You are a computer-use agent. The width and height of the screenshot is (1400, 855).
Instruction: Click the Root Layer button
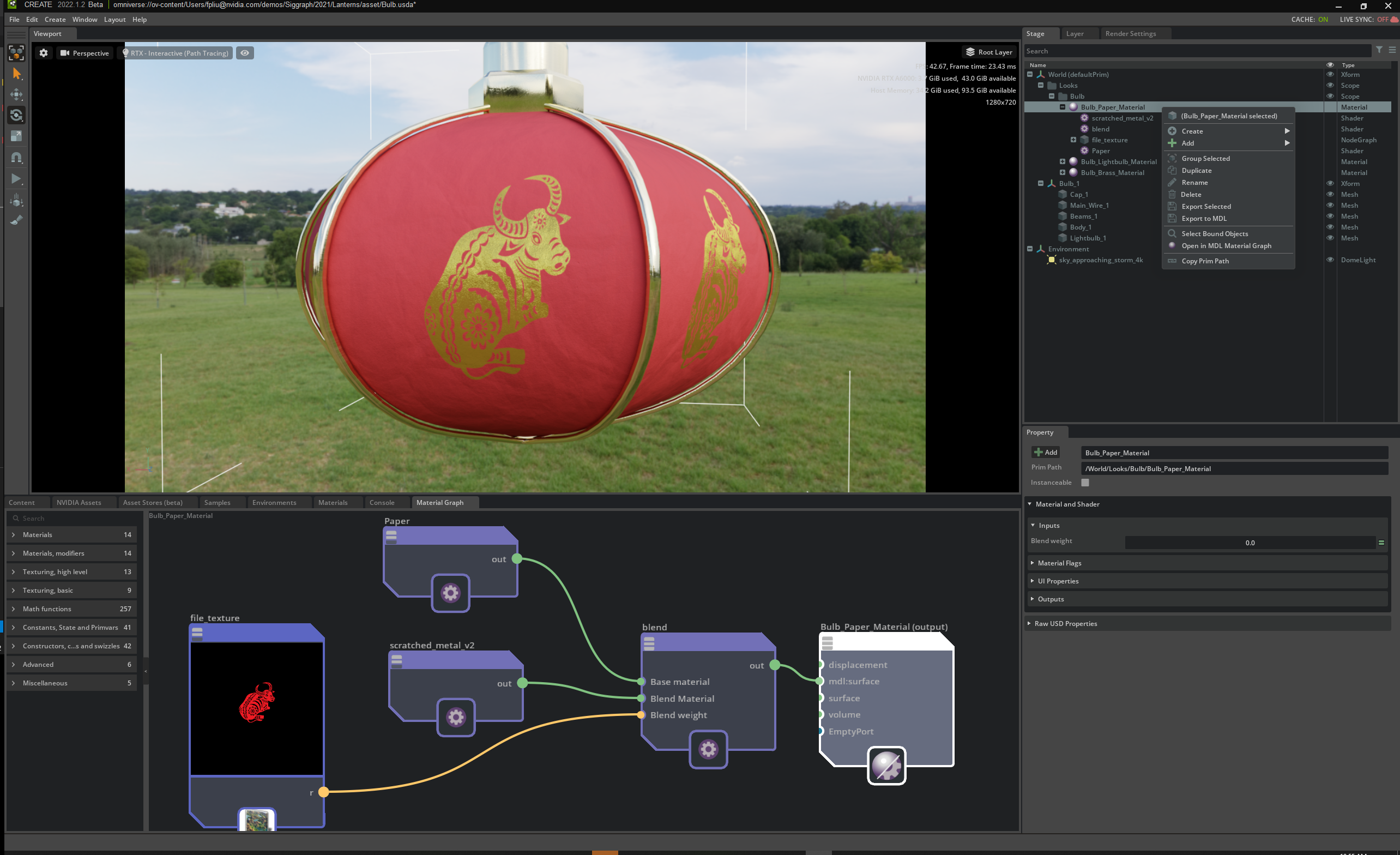(x=988, y=52)
